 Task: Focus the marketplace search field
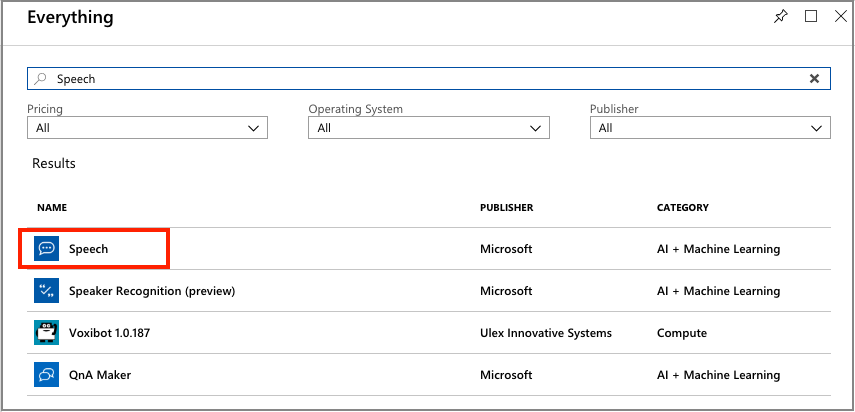420,79
